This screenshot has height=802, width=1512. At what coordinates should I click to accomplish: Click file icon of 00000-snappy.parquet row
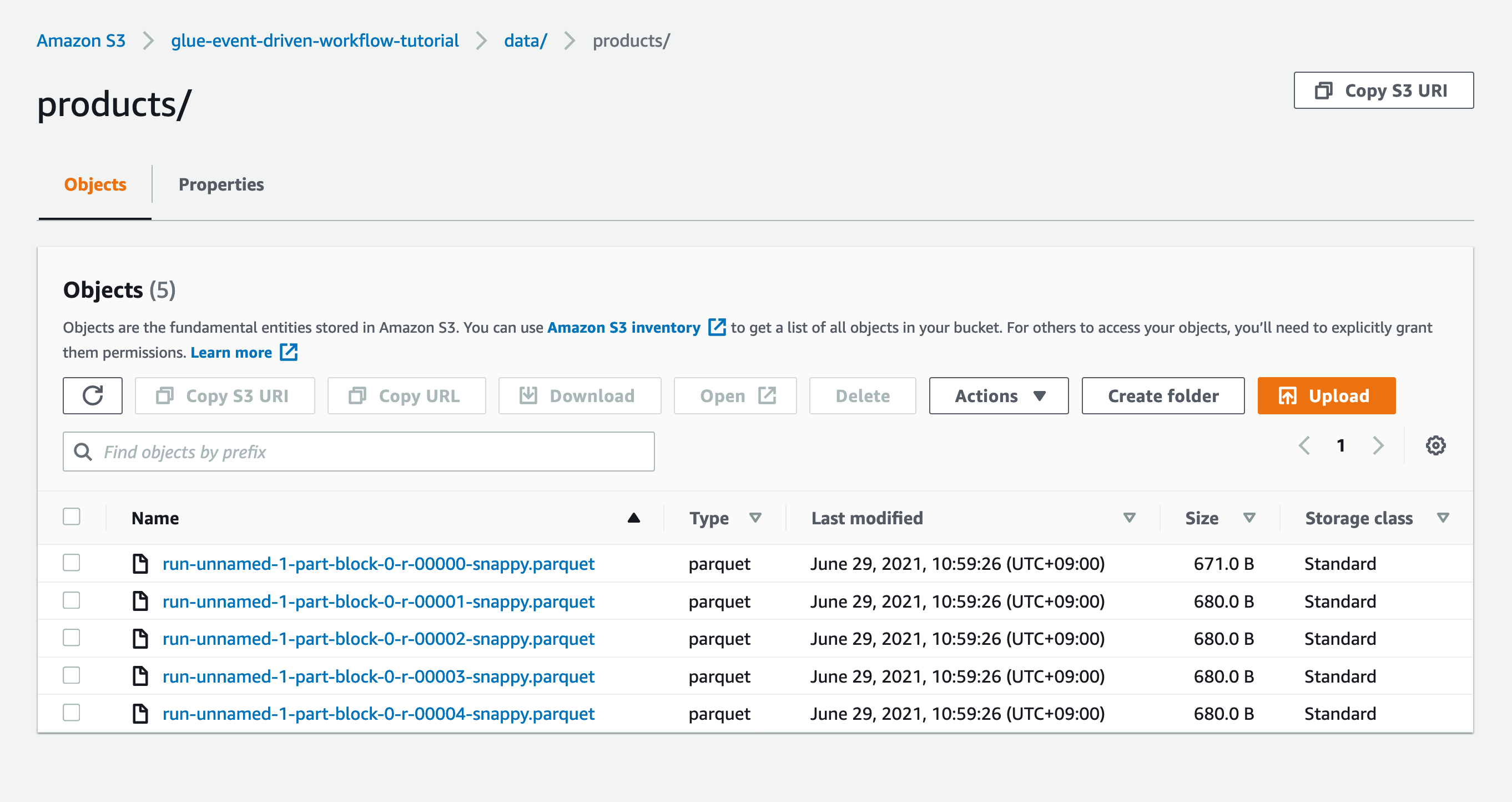pos(140,564)
